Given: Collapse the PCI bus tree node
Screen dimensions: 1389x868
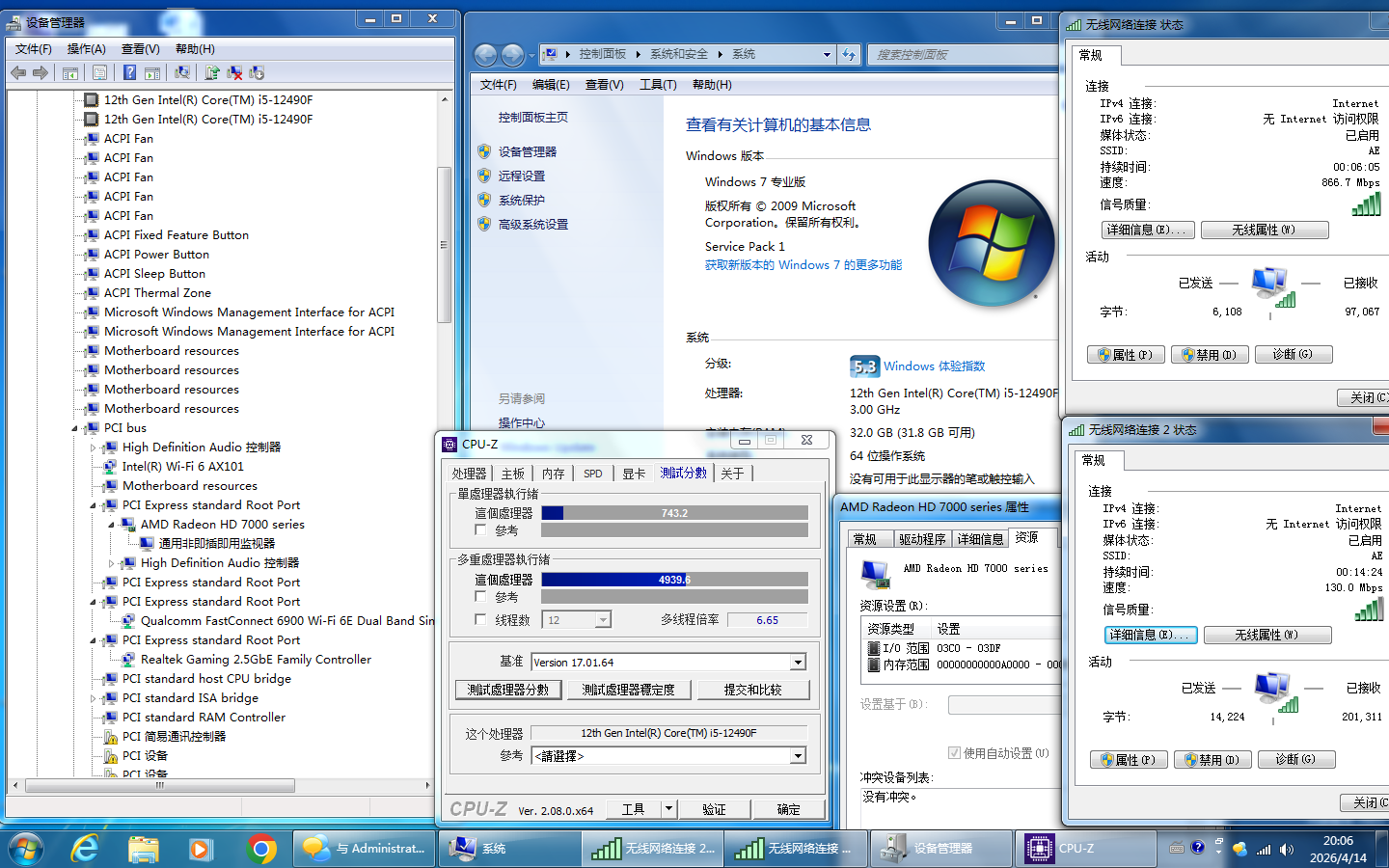Looking at the screenshot, I should (75, 428).
